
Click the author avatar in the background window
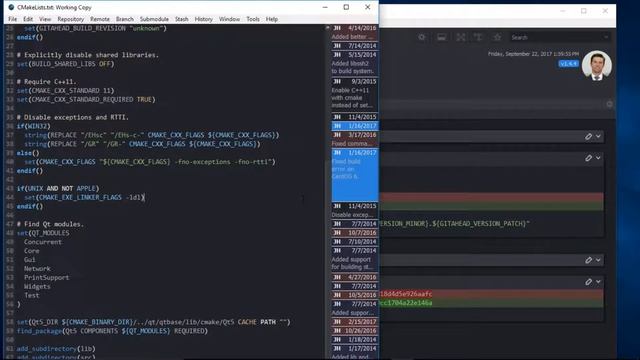(x=596, y=66)
